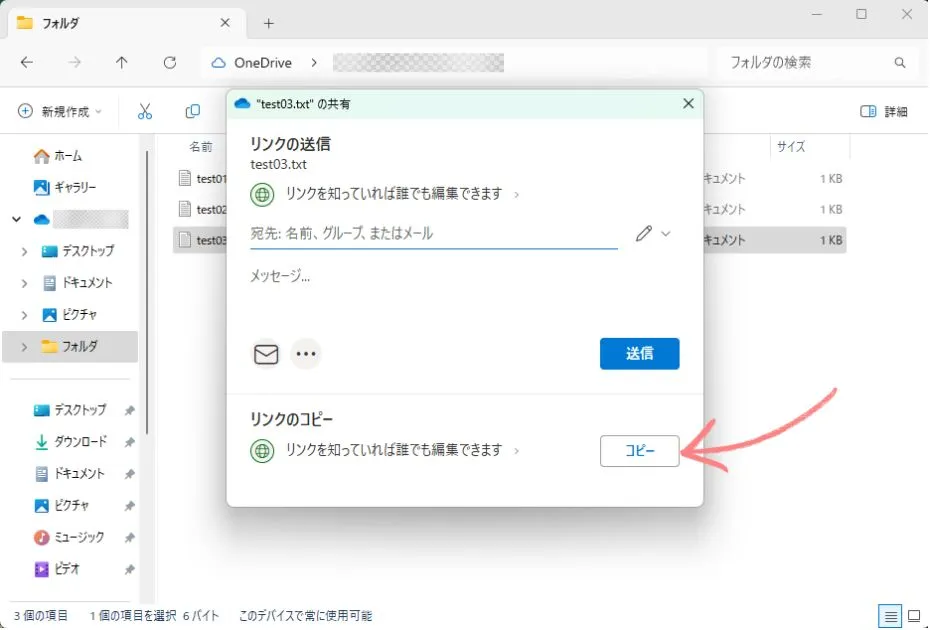Open the mail envelope share option
The image size is (930, 630).
[x=266, y=354]
